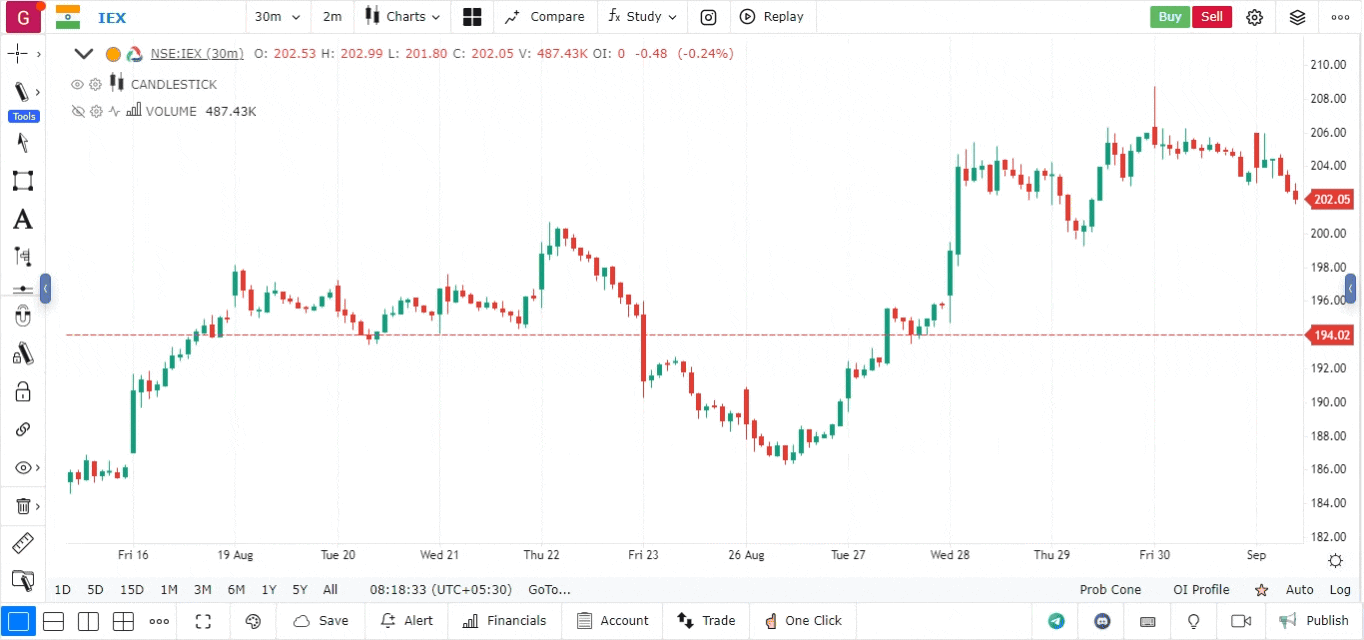Click the 194.02 price line label
This screenshot has height=640, width=1364.
pos(1332,336)
